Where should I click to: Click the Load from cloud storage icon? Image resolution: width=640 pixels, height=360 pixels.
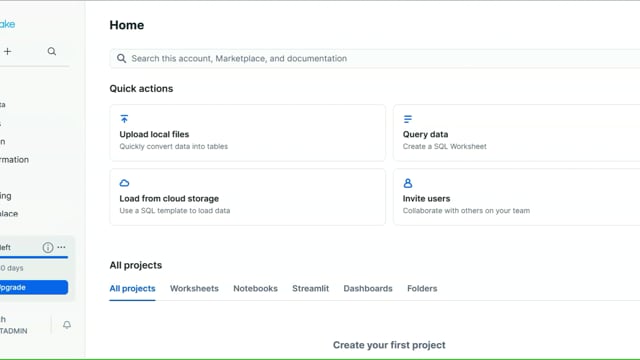coord(124,183)
